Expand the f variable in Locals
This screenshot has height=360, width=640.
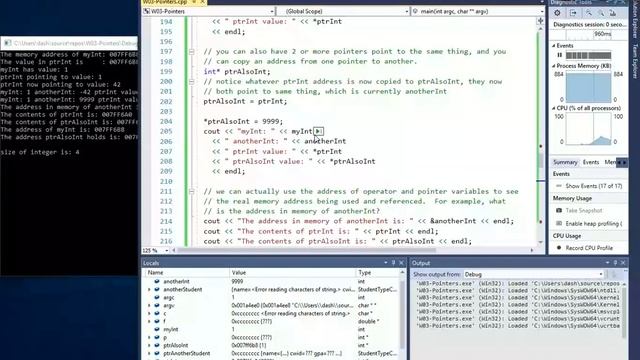149,321
